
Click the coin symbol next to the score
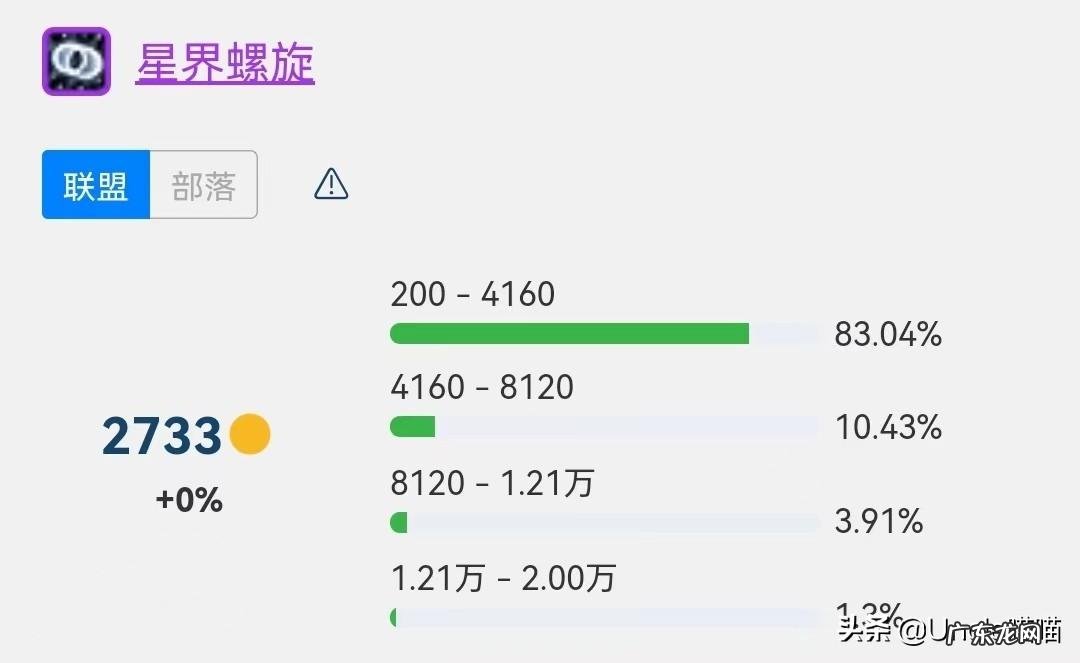pos(250,432)
